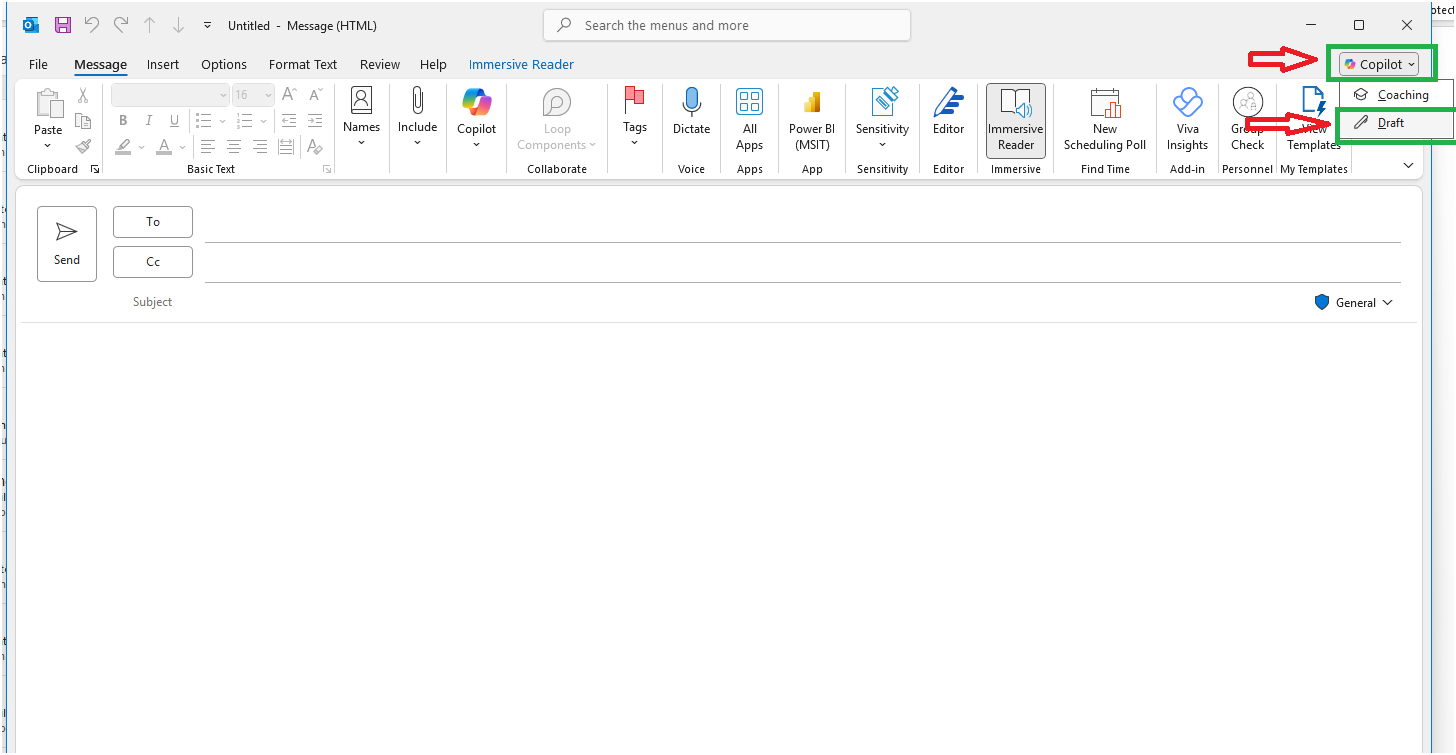Activate the Format Painter brush
1456x755 pixels.
83,146
